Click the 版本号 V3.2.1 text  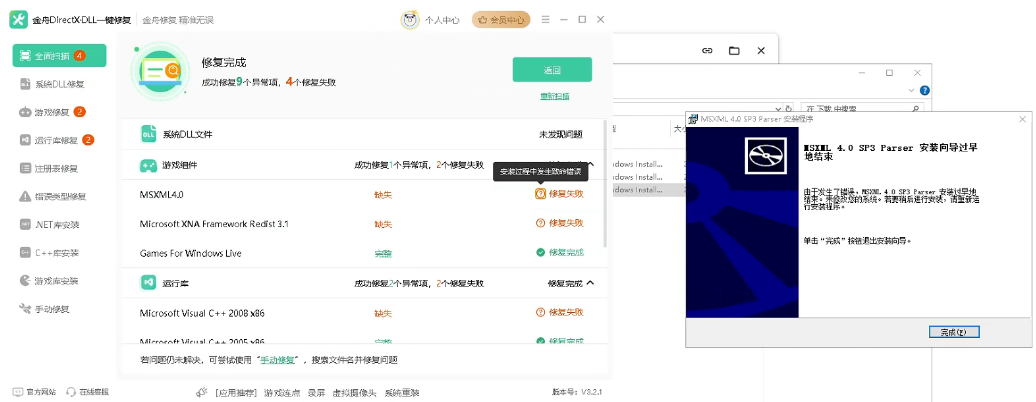(577, 392)
